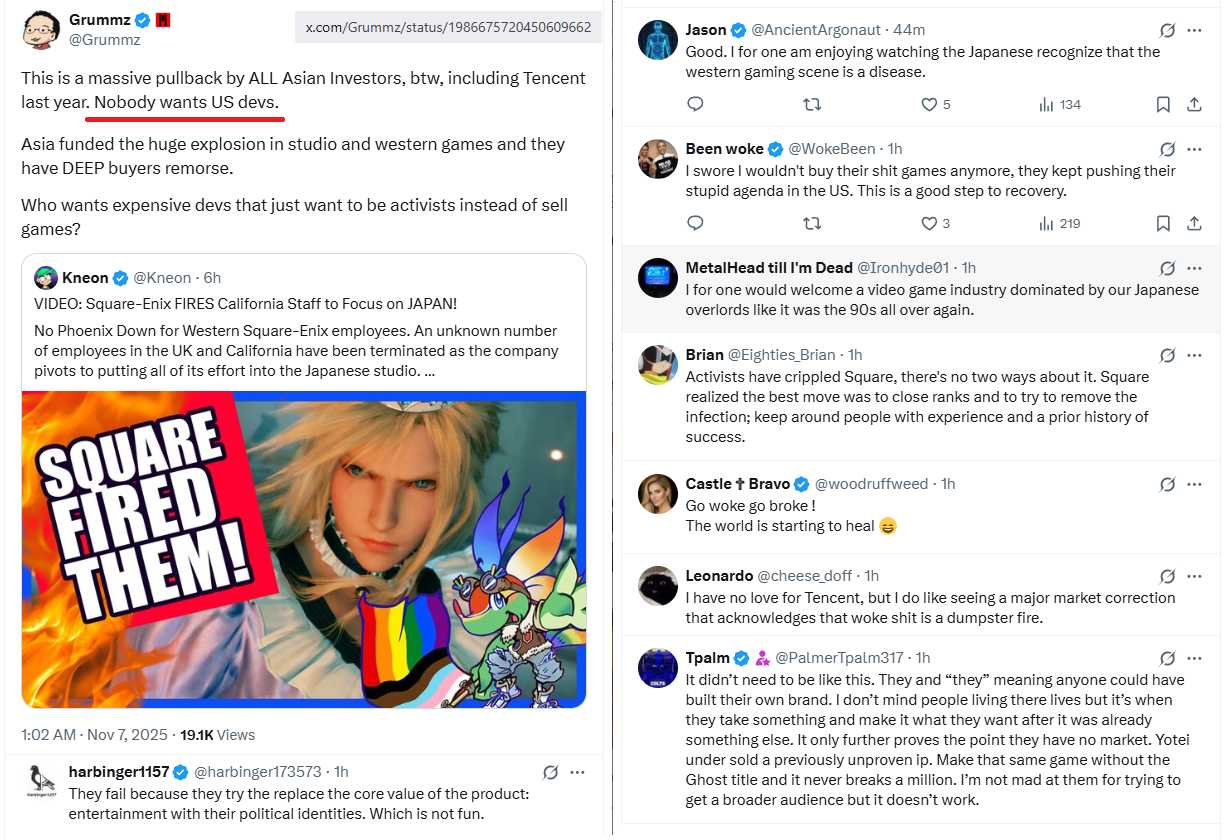Bookmark Jason's tweet

coord(1163,104)
